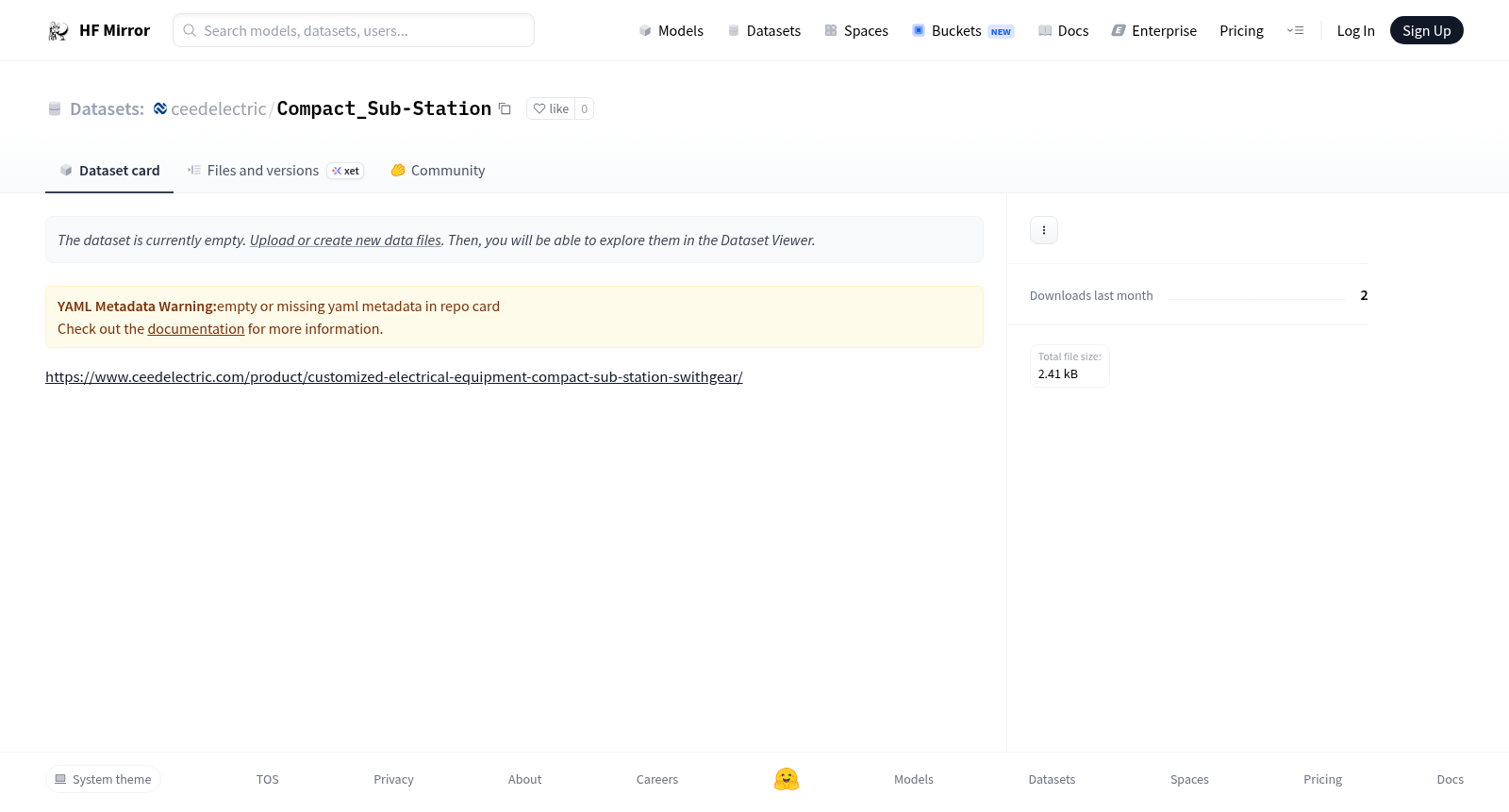The width and height of the screenshot is (1509, 812).
Task: Select the Dataset card tab
Action: 109,171
